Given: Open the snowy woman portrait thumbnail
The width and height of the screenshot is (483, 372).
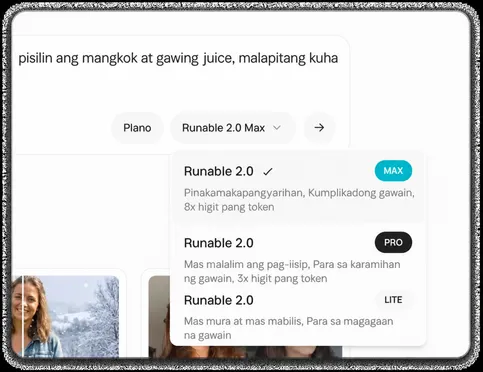Looking at the screenshot, I should point(66,316).
